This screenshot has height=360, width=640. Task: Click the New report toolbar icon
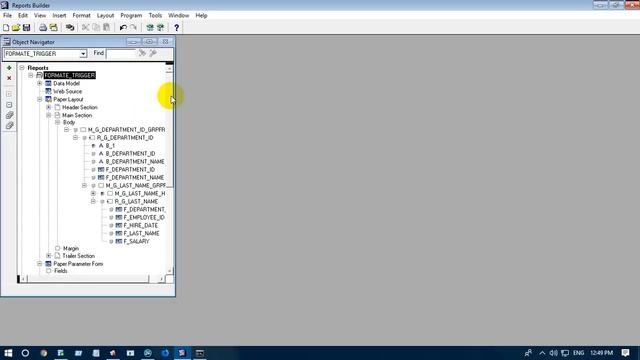click(x=6, y=28)
